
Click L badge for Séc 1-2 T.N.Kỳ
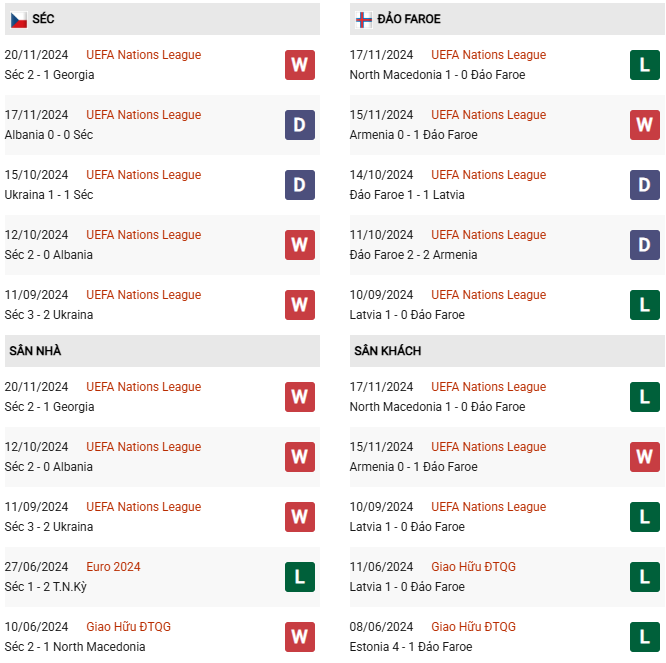pos(299,577)
